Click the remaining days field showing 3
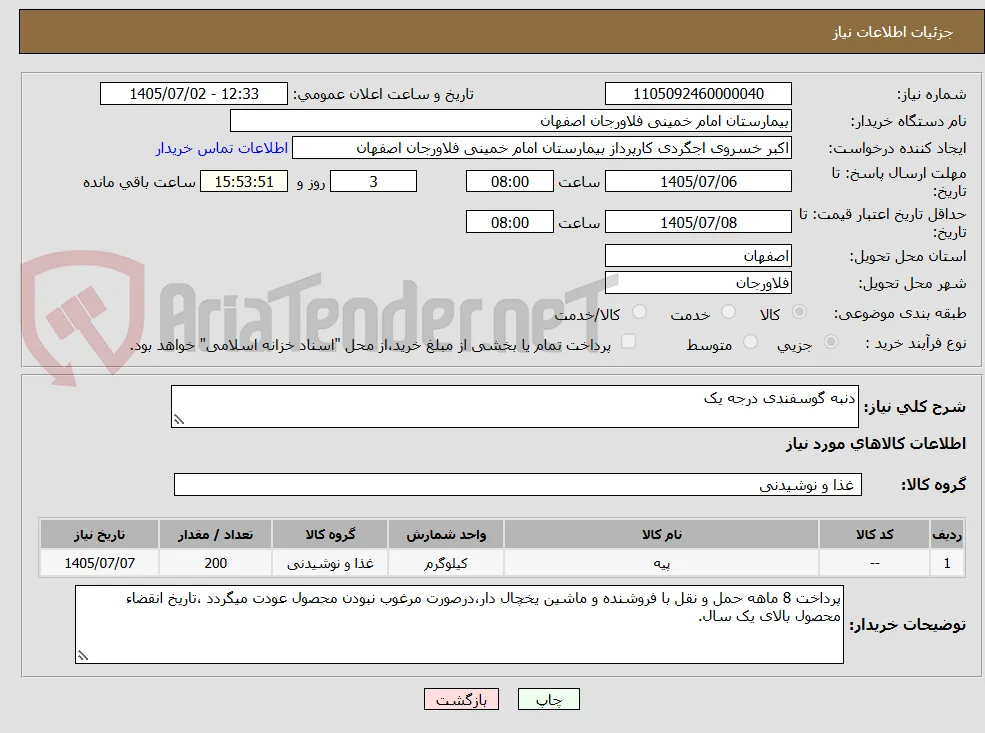 coord(373,182)
